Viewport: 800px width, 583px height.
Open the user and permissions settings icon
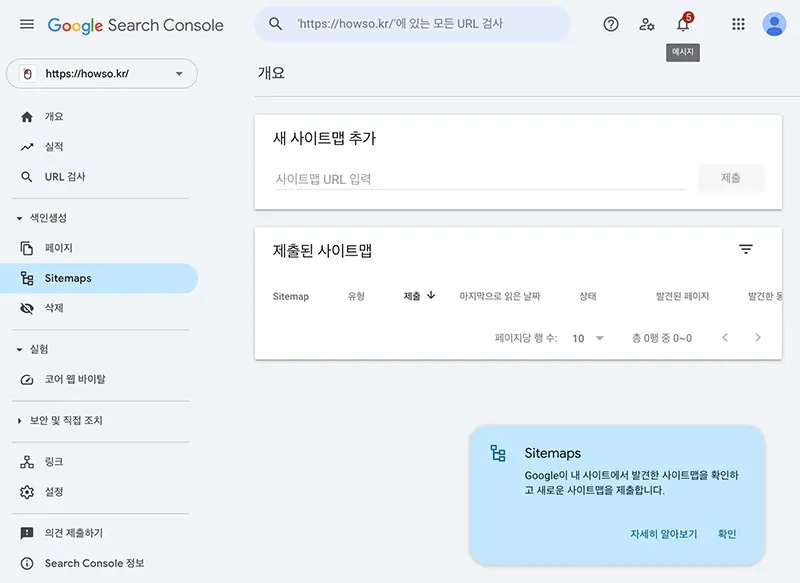pyautogui.click(x=646, y=24)
